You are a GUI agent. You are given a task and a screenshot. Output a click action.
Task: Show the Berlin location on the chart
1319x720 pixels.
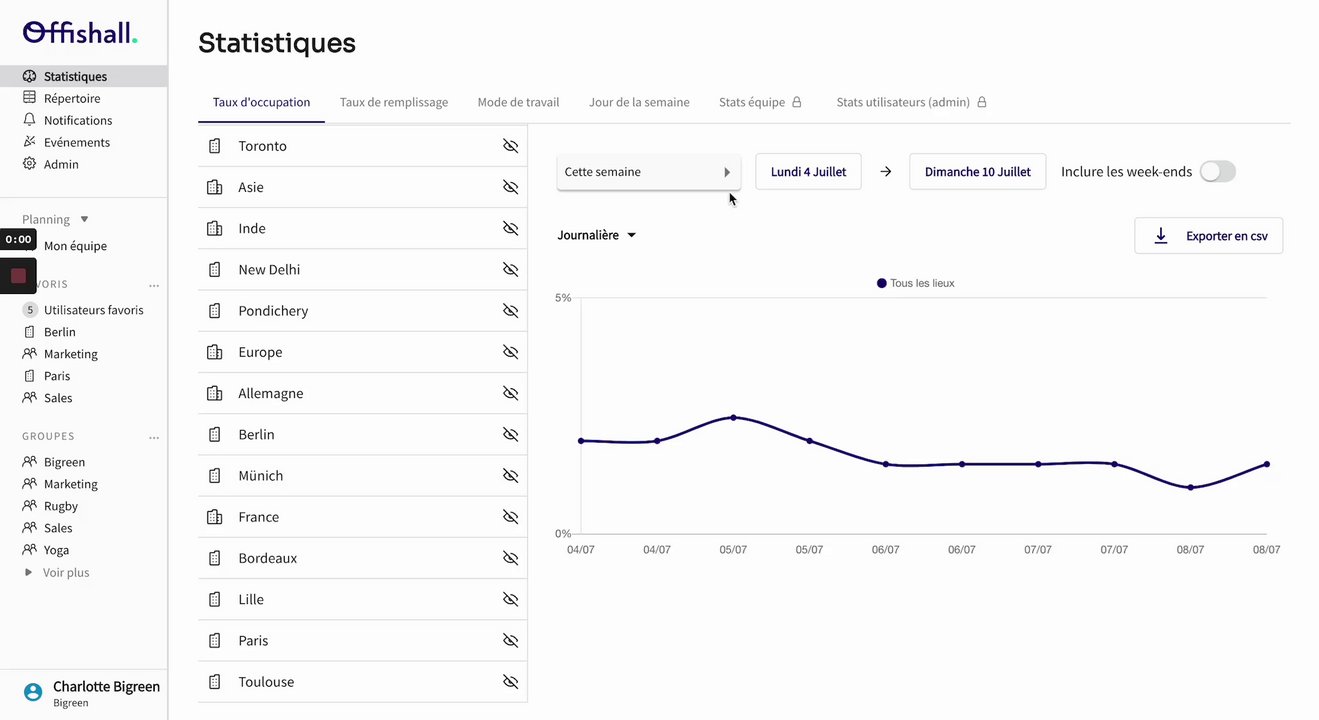(510, 435)
